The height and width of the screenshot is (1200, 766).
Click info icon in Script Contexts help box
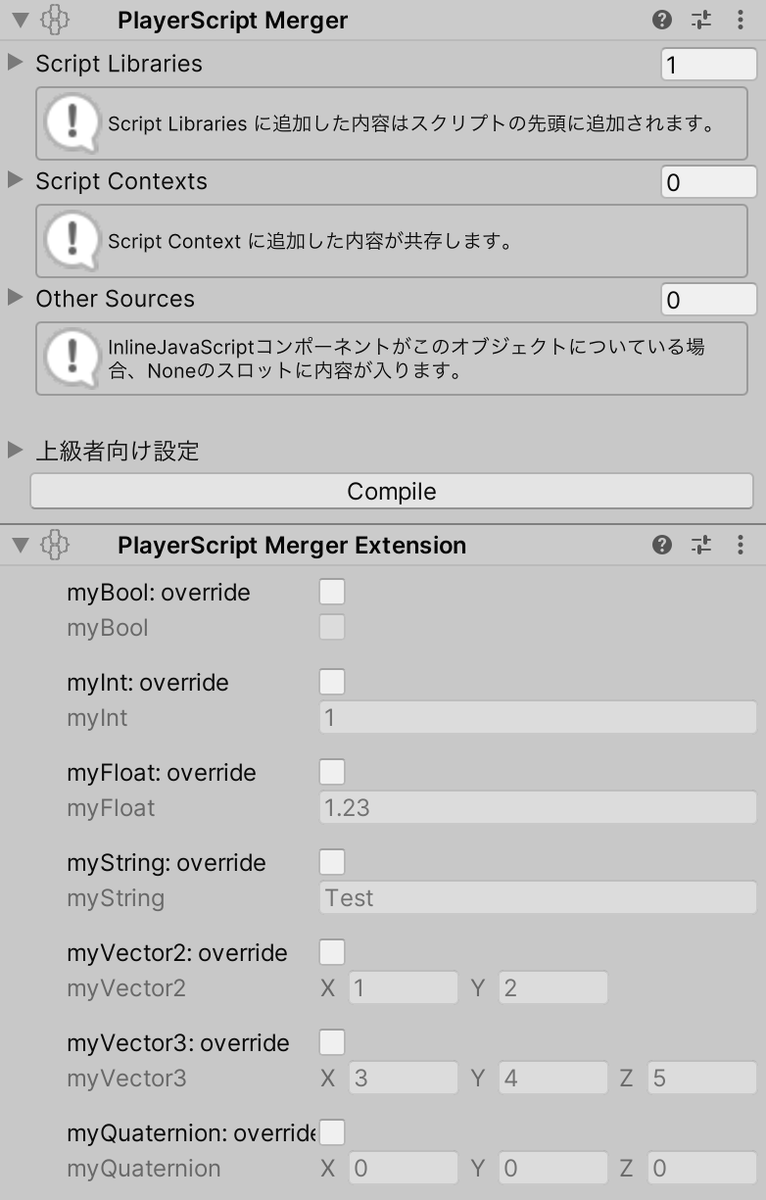point(72,241)
